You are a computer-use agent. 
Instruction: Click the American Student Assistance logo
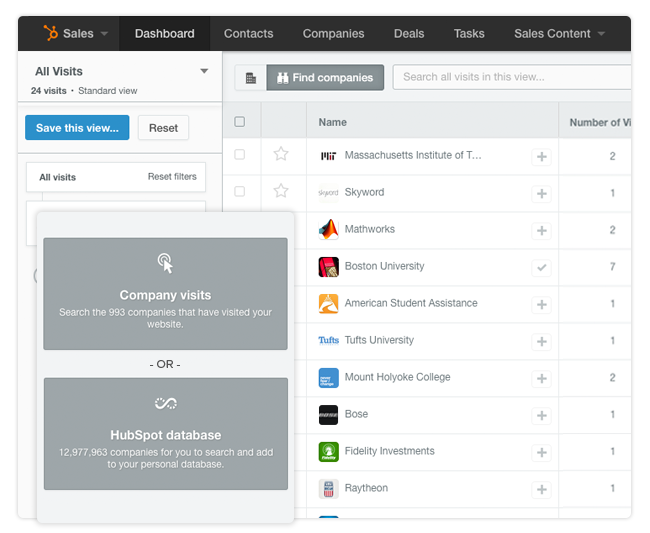pyautogui.click(x=328, y=303)
